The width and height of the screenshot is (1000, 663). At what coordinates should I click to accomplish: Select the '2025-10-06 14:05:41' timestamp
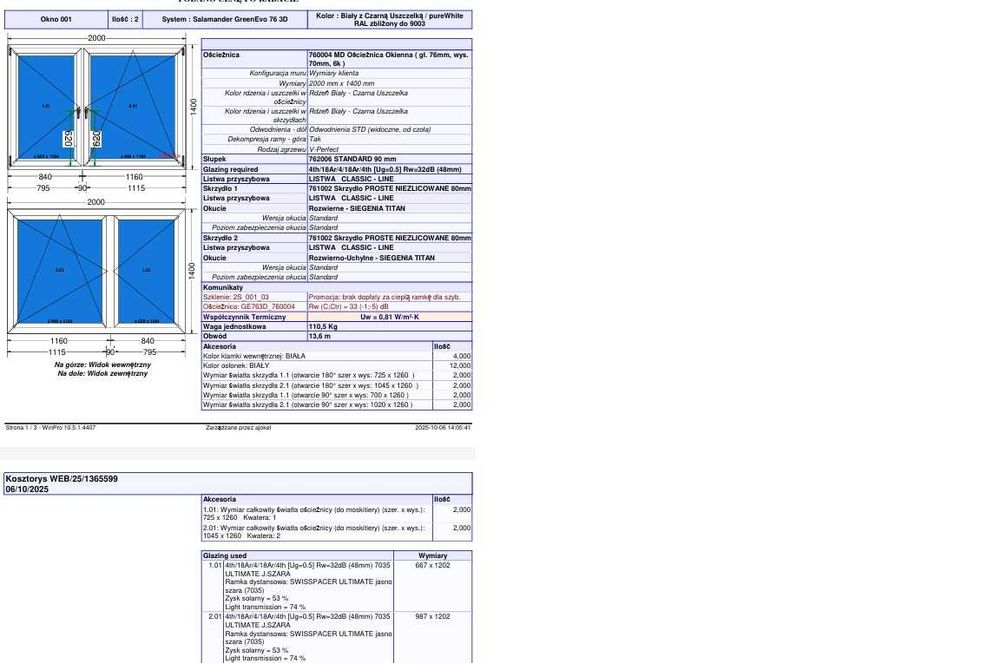(443, 428)
